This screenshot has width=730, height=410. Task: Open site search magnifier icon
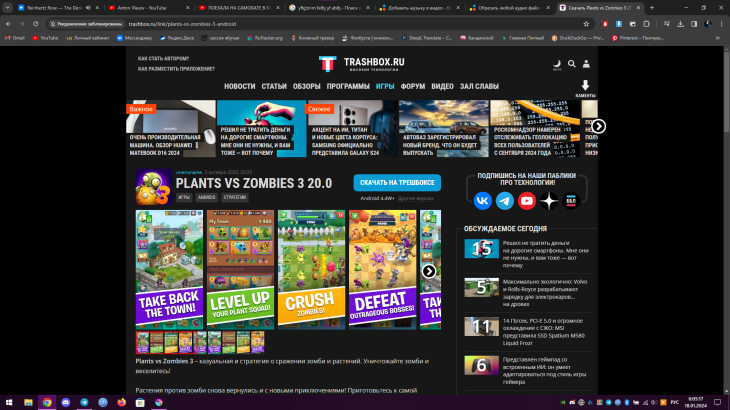pyautogui.click(x=572, y=64)
